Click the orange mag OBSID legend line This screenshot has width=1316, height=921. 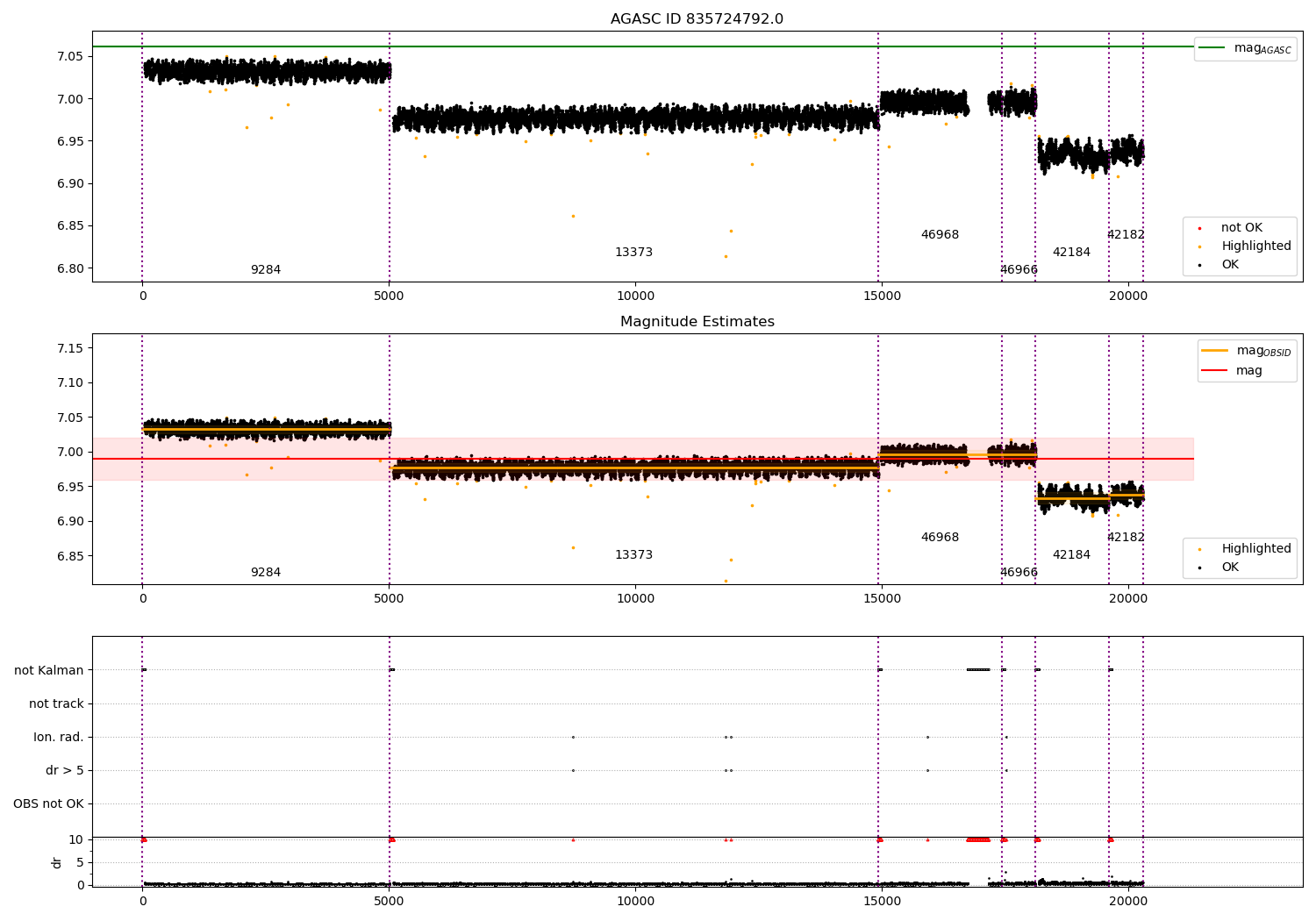[1214, 351]
